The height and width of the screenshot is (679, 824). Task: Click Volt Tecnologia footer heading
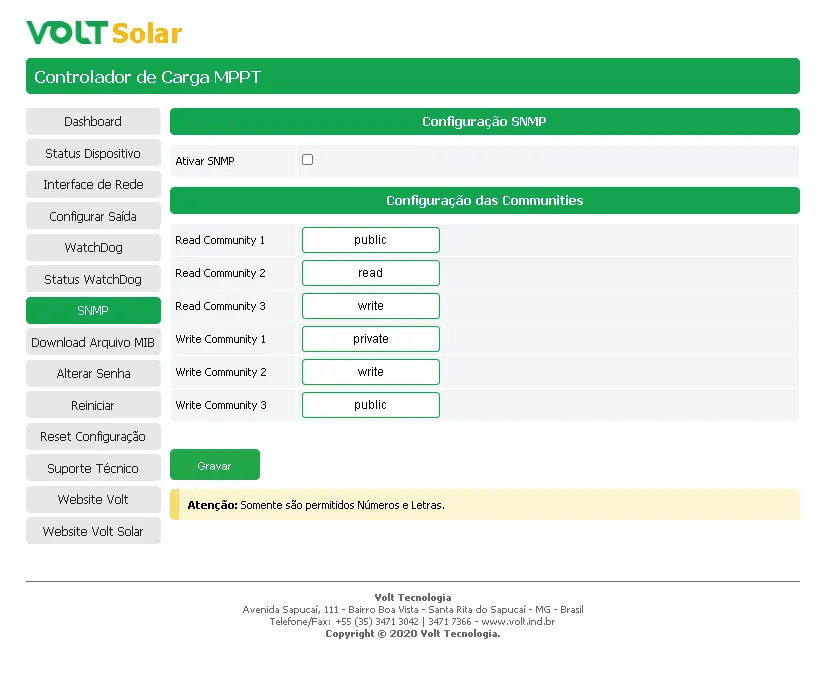coord(413,598)
